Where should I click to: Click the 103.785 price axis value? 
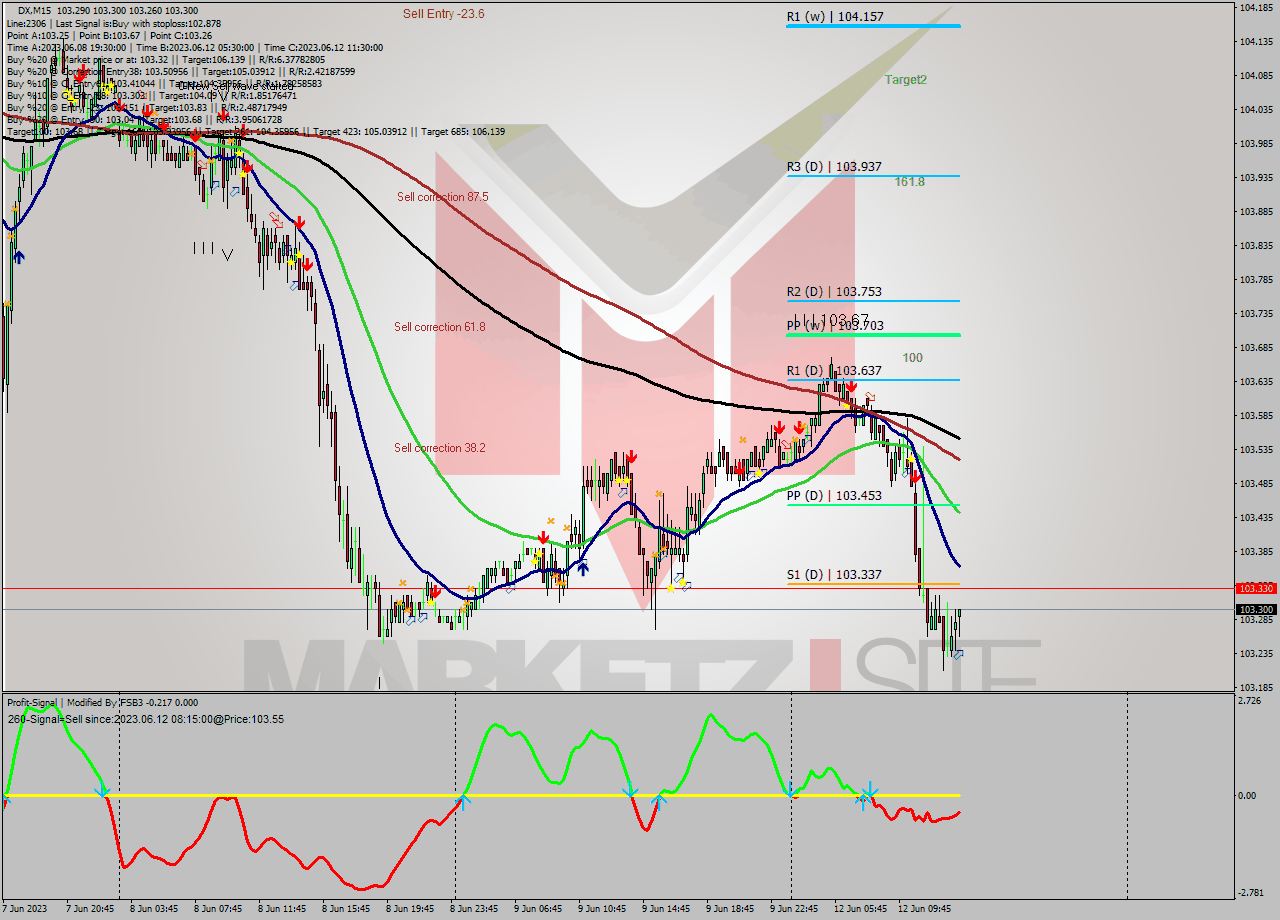click(1255, 280)
